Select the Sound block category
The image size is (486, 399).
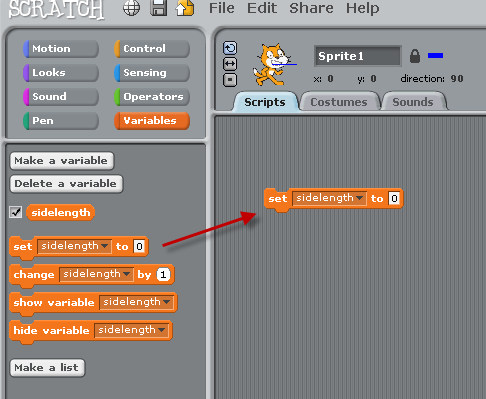[61, 97]
